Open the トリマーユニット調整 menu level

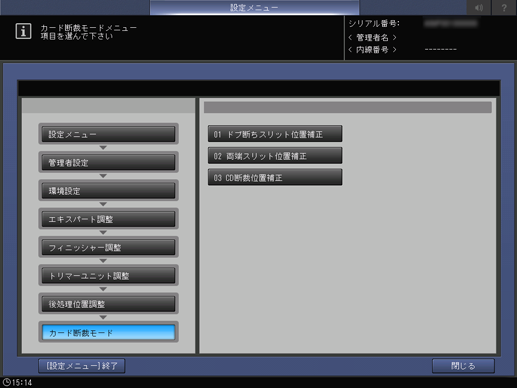108,276
